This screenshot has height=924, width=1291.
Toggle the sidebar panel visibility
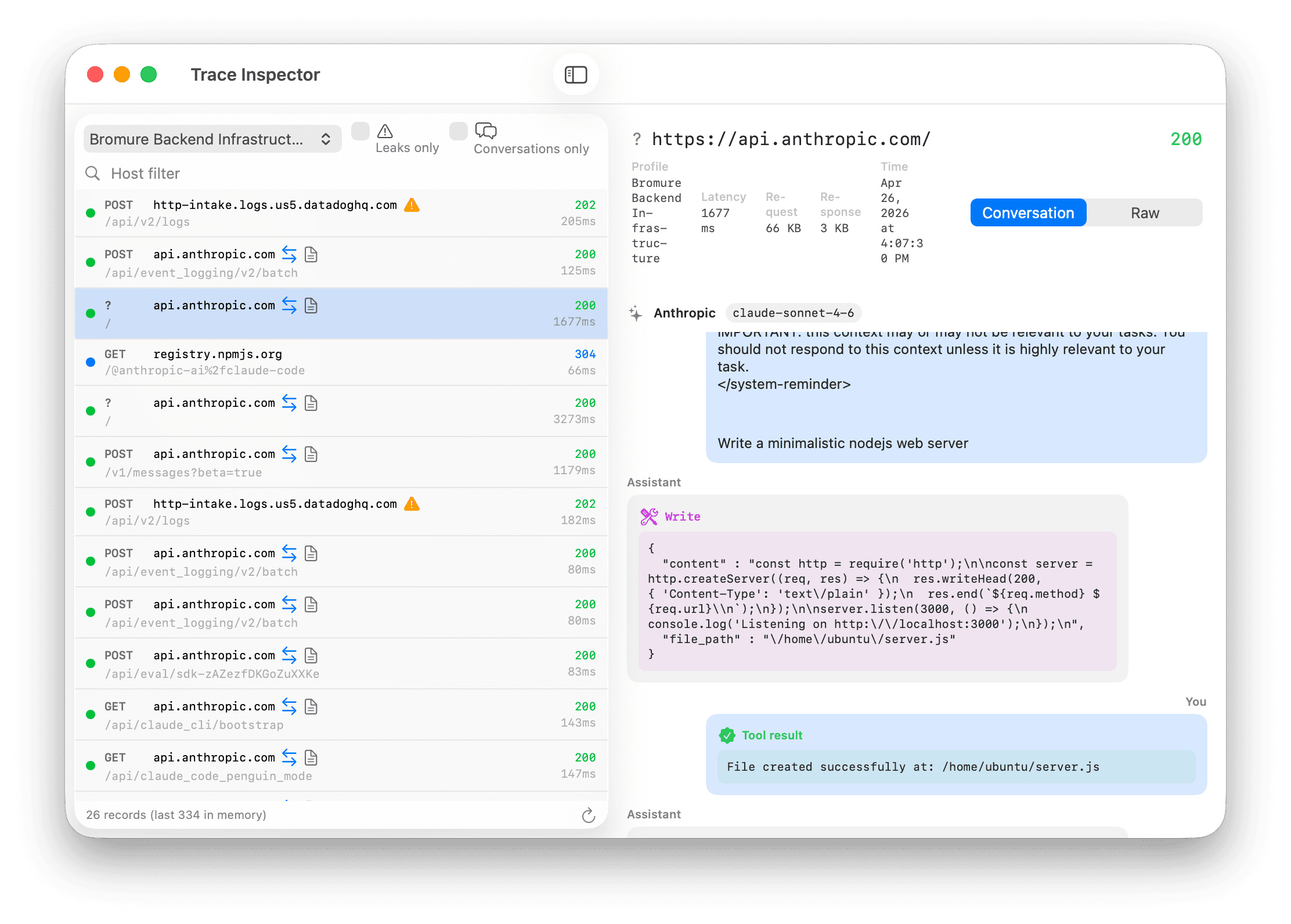click(575, 74)
